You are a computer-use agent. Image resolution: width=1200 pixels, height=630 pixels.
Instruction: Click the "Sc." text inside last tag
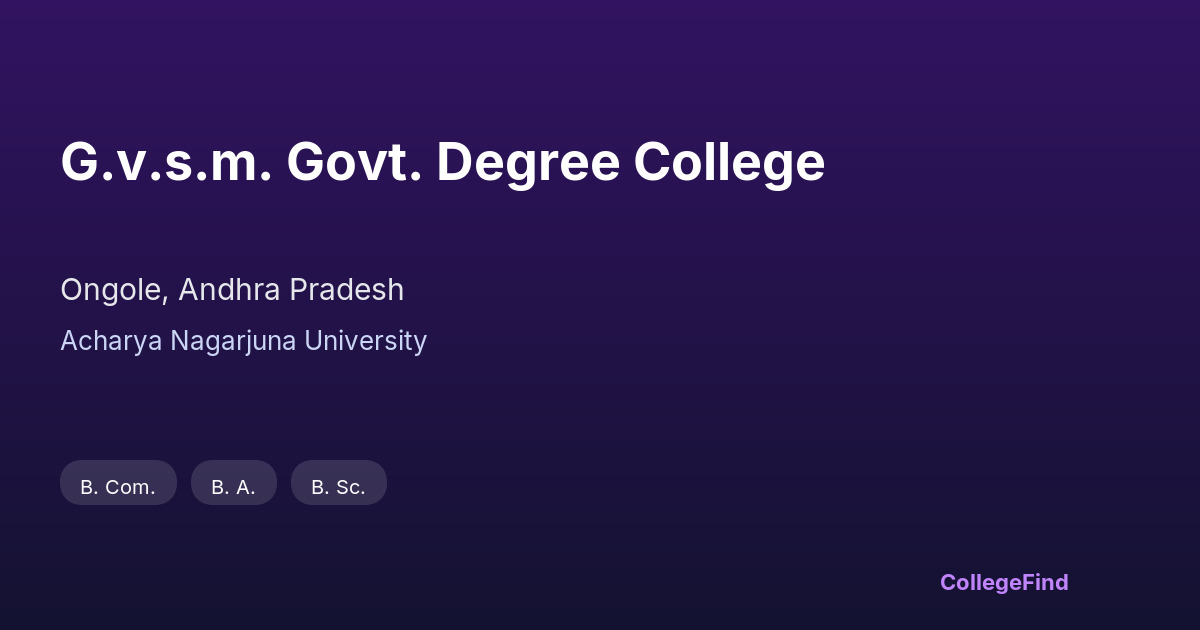[x=350, y=487]
